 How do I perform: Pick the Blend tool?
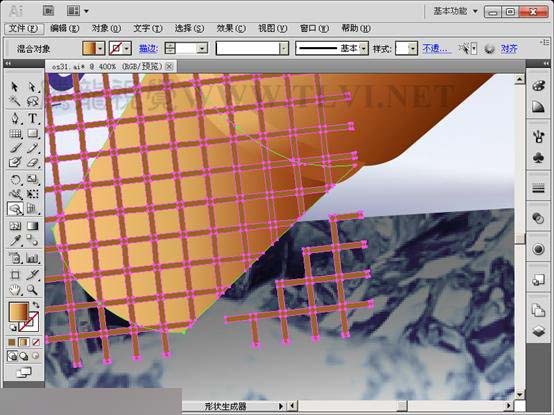32,241
